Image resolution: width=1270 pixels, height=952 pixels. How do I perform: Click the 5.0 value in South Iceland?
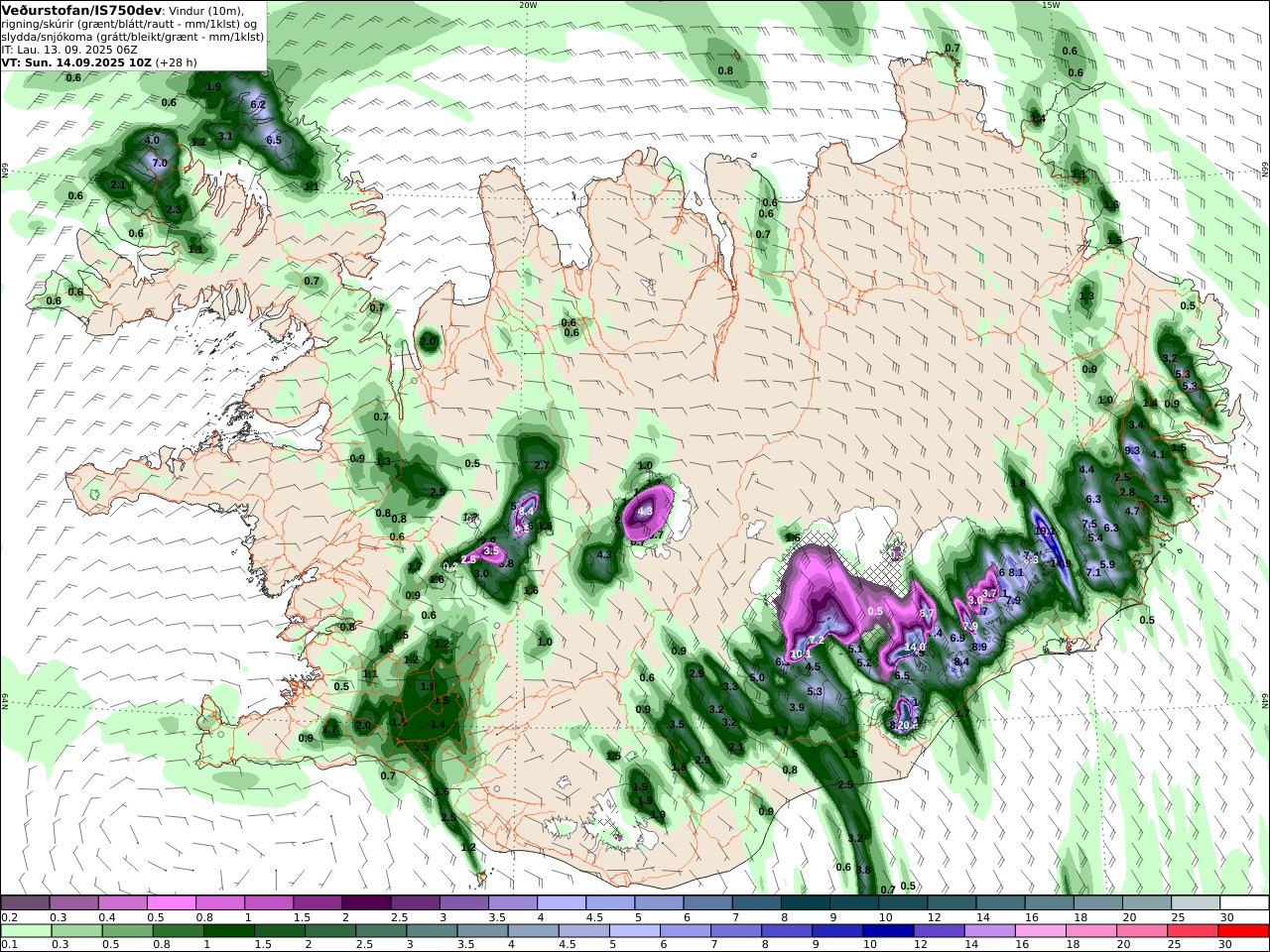coord(758,677)
